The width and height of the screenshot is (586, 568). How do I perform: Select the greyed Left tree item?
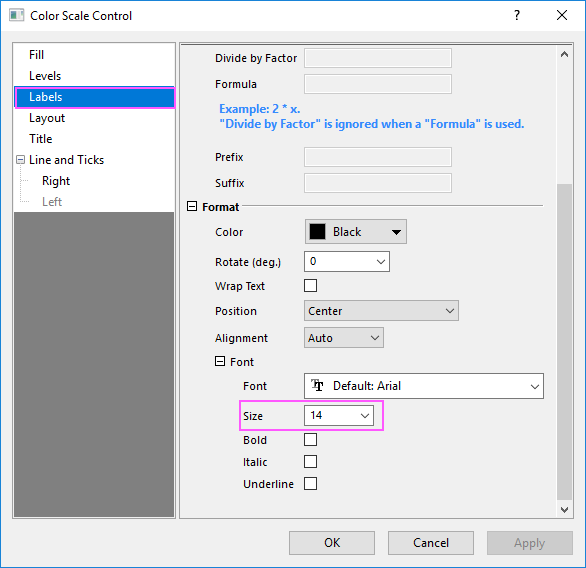(x=52, y=202)
